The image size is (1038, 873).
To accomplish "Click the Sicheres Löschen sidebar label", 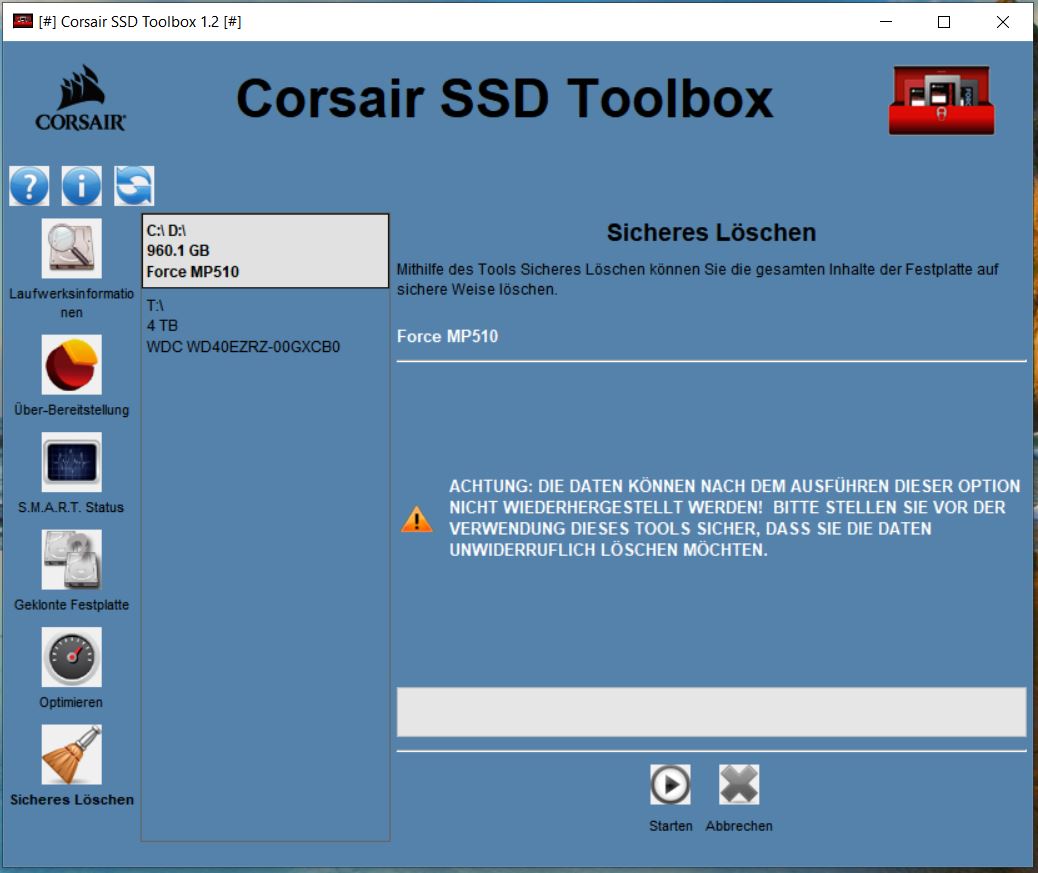I will 71,800.
